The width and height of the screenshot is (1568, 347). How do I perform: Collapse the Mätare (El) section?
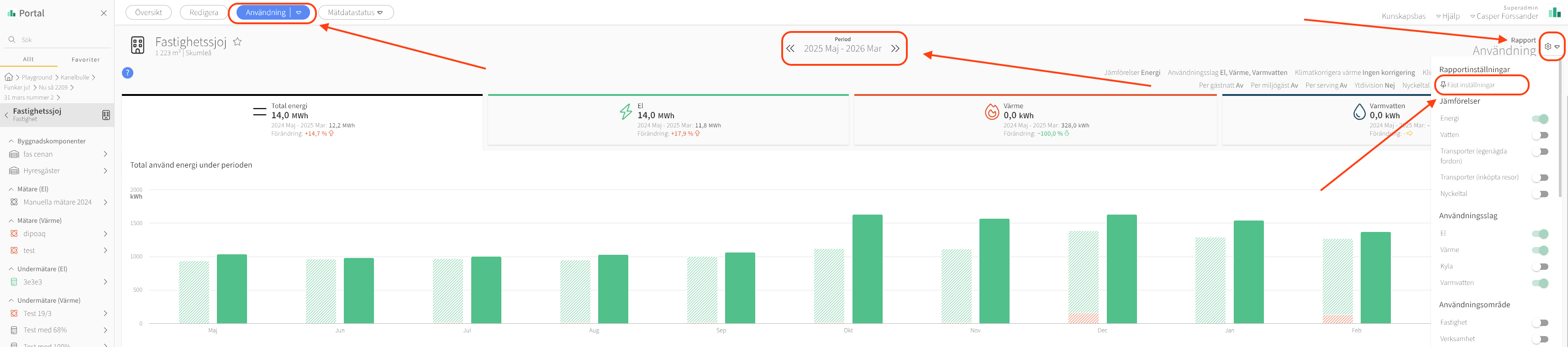pos(11,189)
